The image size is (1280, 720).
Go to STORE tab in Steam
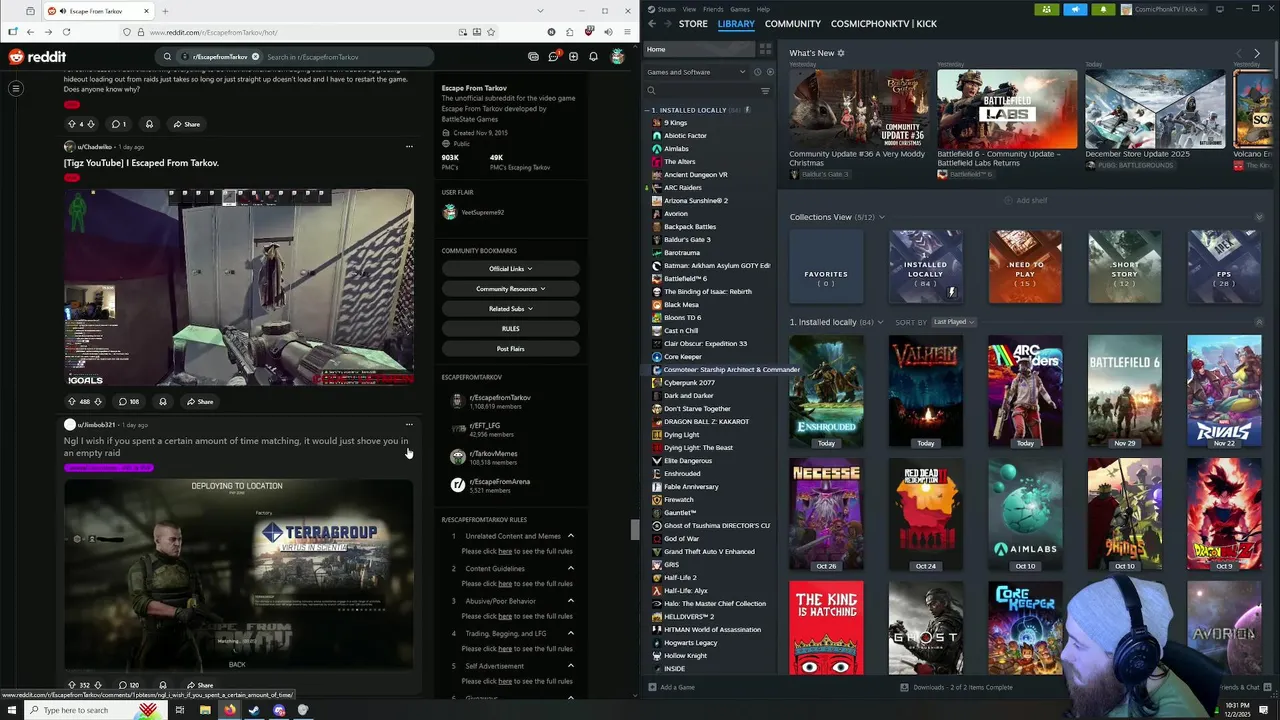[693, 24]
